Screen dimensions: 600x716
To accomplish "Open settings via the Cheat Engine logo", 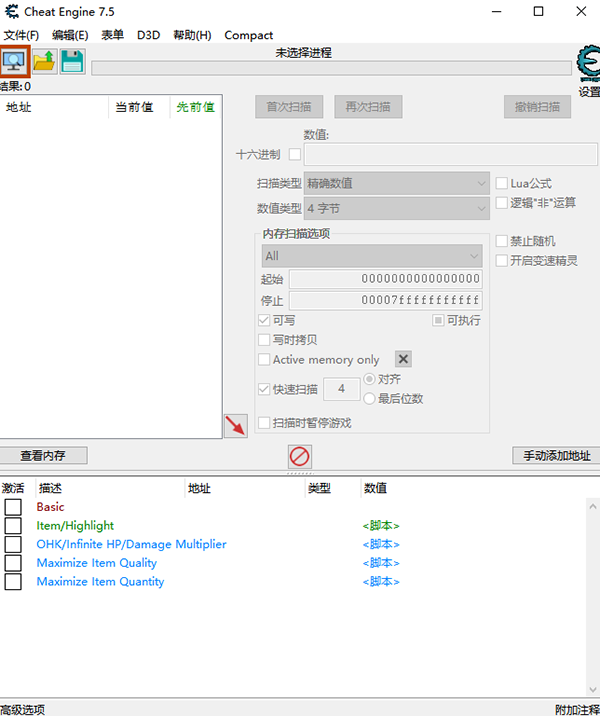I will [588, 64].
